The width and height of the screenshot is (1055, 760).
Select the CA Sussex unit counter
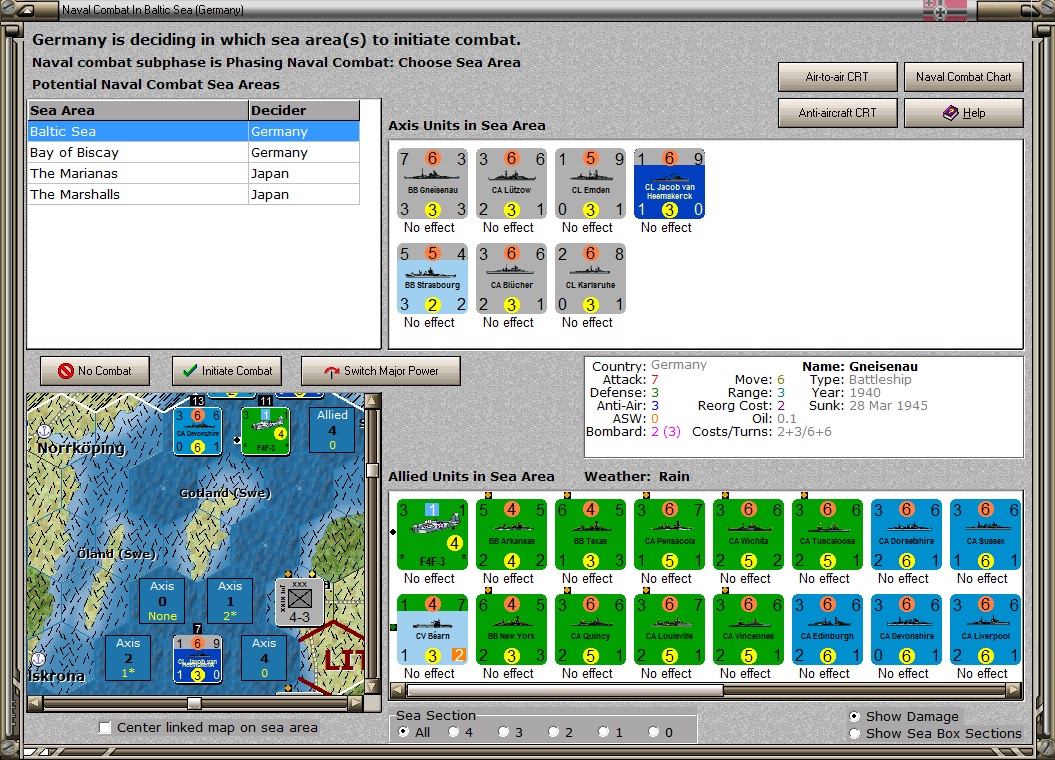tap(986, 535)
